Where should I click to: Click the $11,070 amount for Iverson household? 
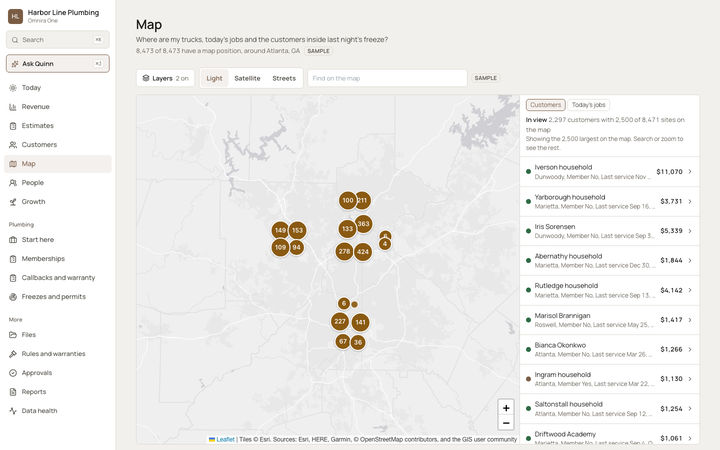click(x=669, y=172)
